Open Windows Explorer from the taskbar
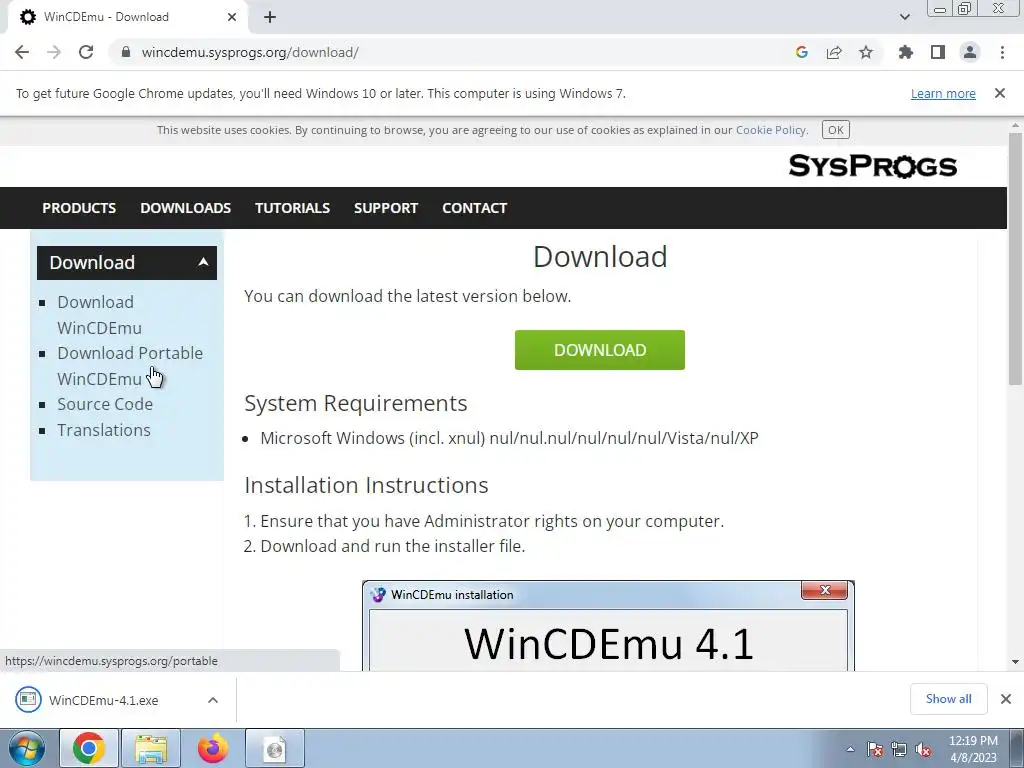 [x=151, y=748]
